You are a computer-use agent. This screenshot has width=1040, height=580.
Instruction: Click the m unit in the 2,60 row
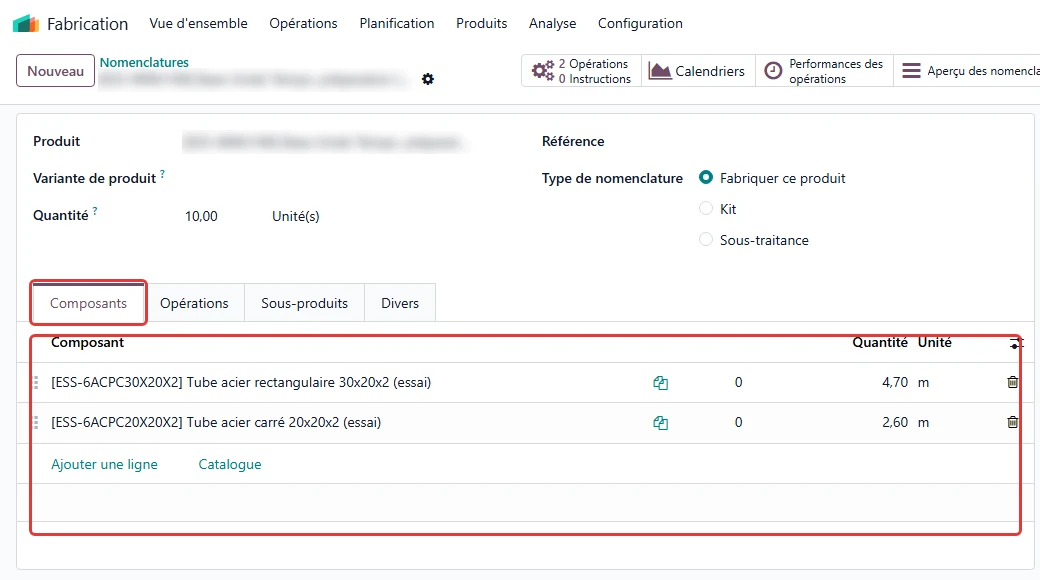(923, 423)
